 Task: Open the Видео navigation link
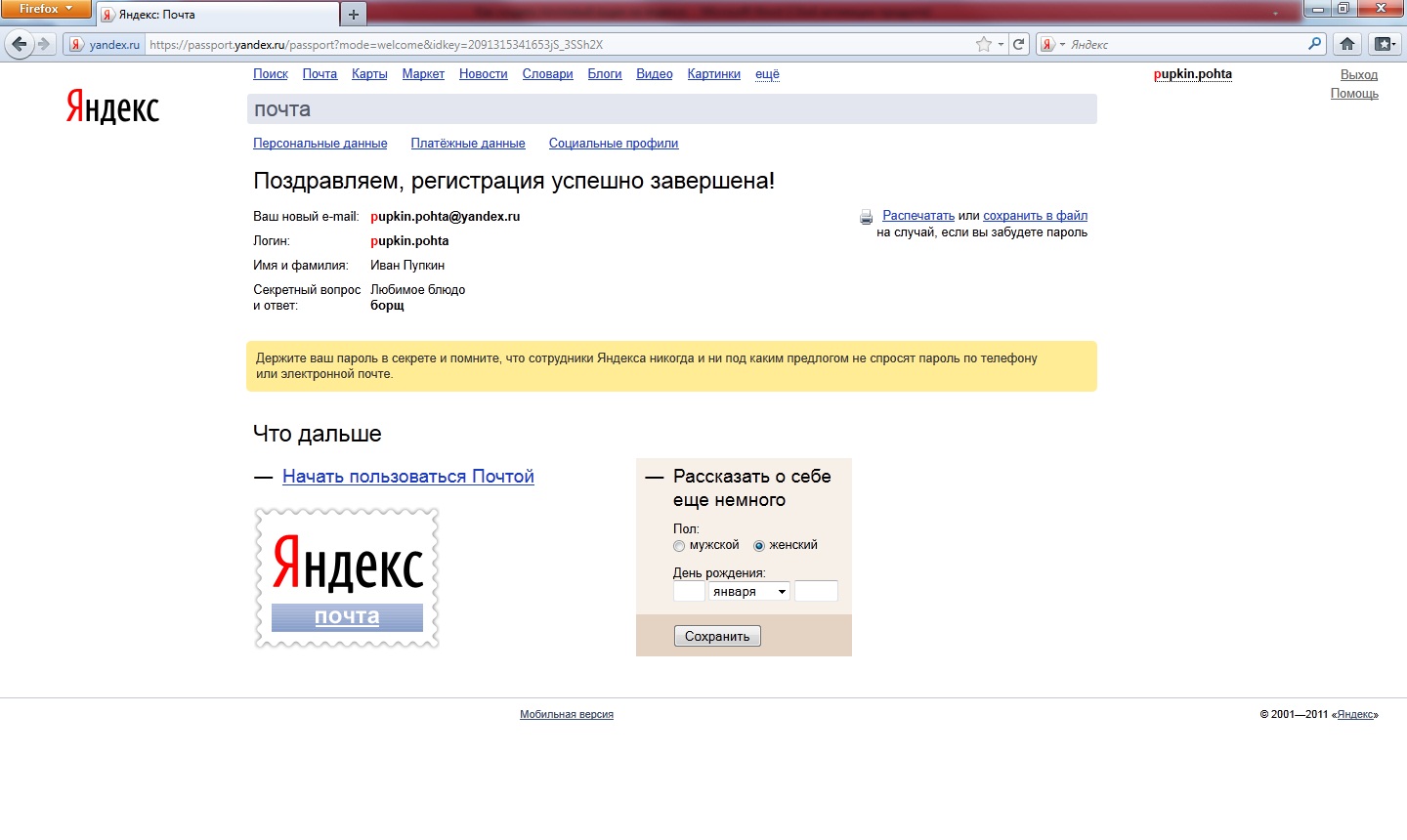pos(655,74)
